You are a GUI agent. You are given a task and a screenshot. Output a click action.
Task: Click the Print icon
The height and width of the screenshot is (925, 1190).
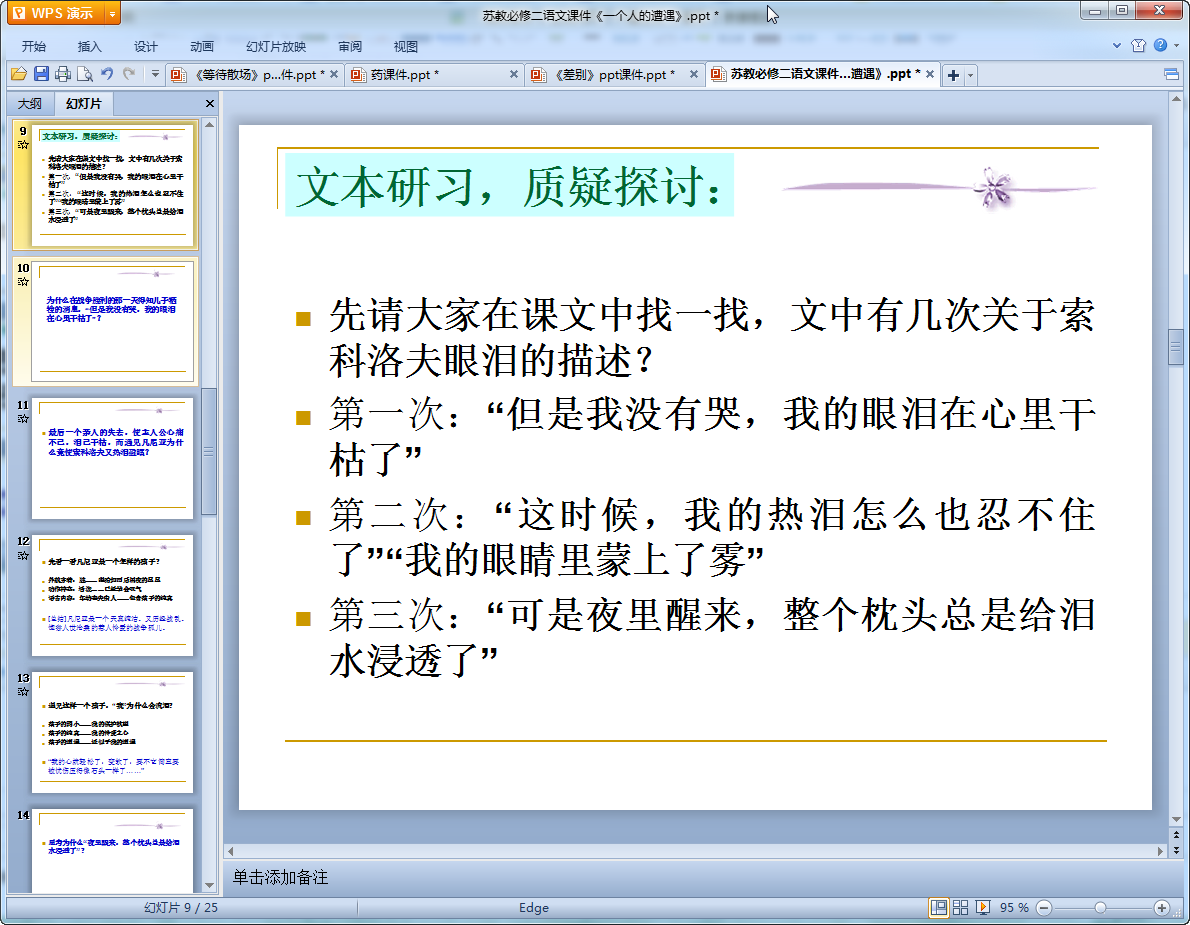[x=63, y=74]
